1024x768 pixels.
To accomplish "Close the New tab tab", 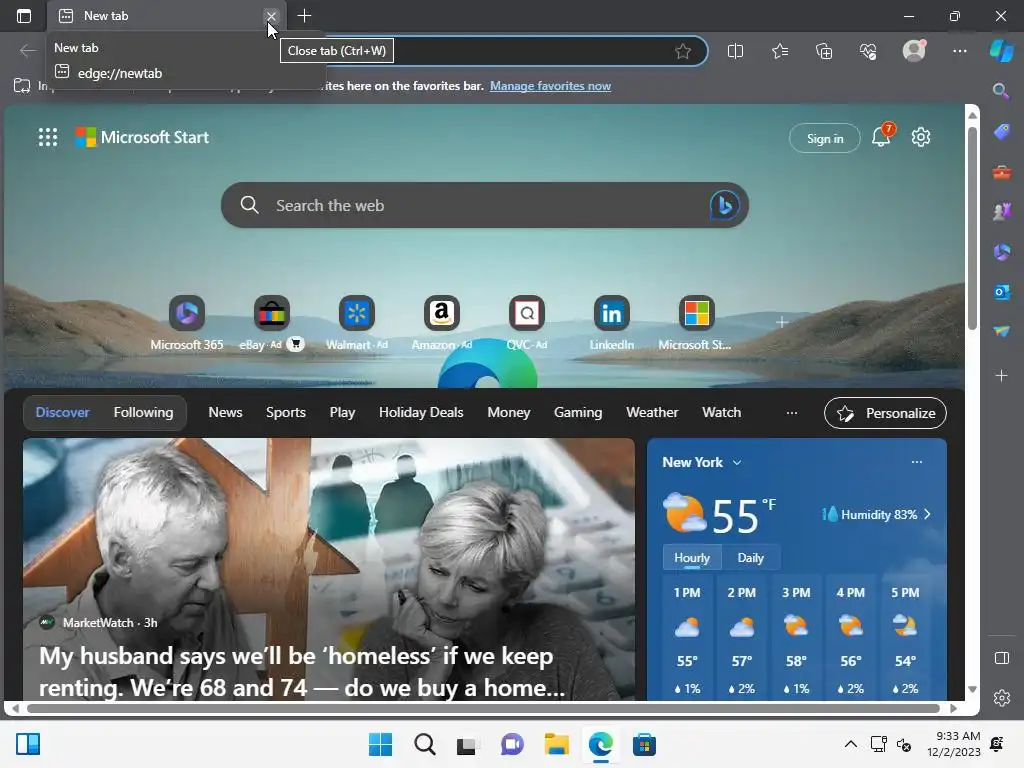I will pyautogui.click(x=271, y=16).
